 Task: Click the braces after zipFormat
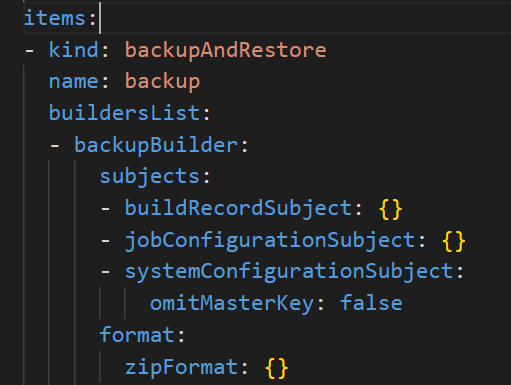(x=276, y=368)
